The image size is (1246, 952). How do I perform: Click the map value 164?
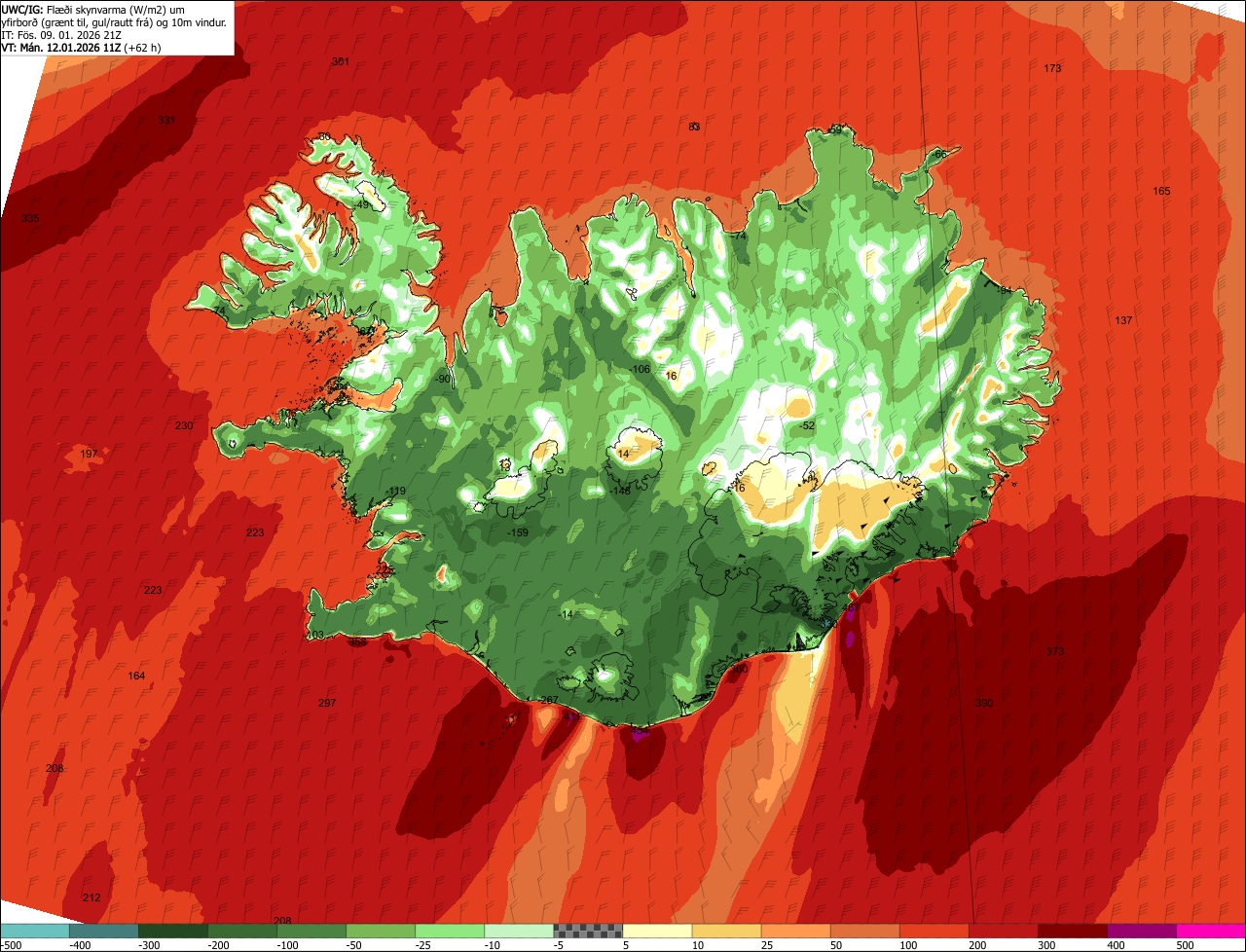pos(136,676)
